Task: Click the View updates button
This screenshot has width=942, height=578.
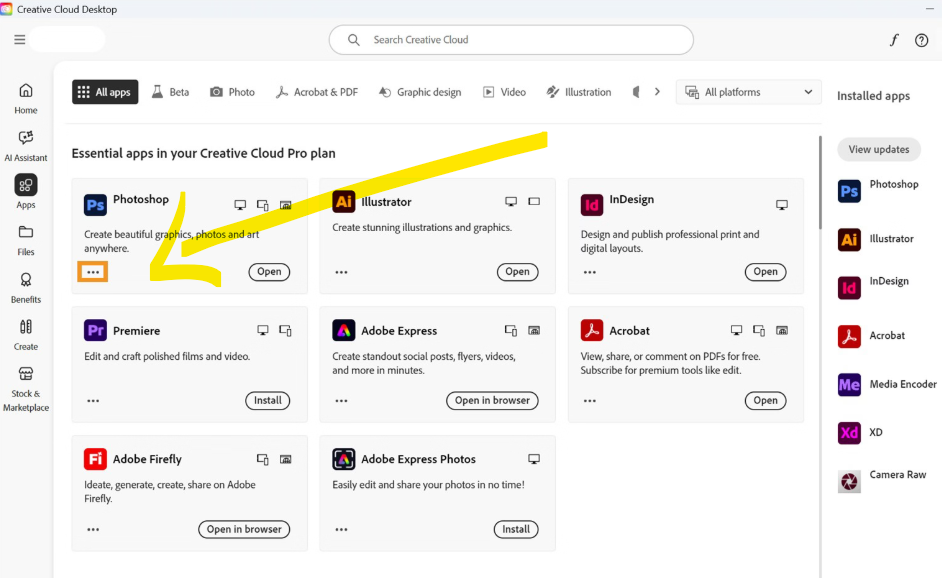Action: coord(879,150)
